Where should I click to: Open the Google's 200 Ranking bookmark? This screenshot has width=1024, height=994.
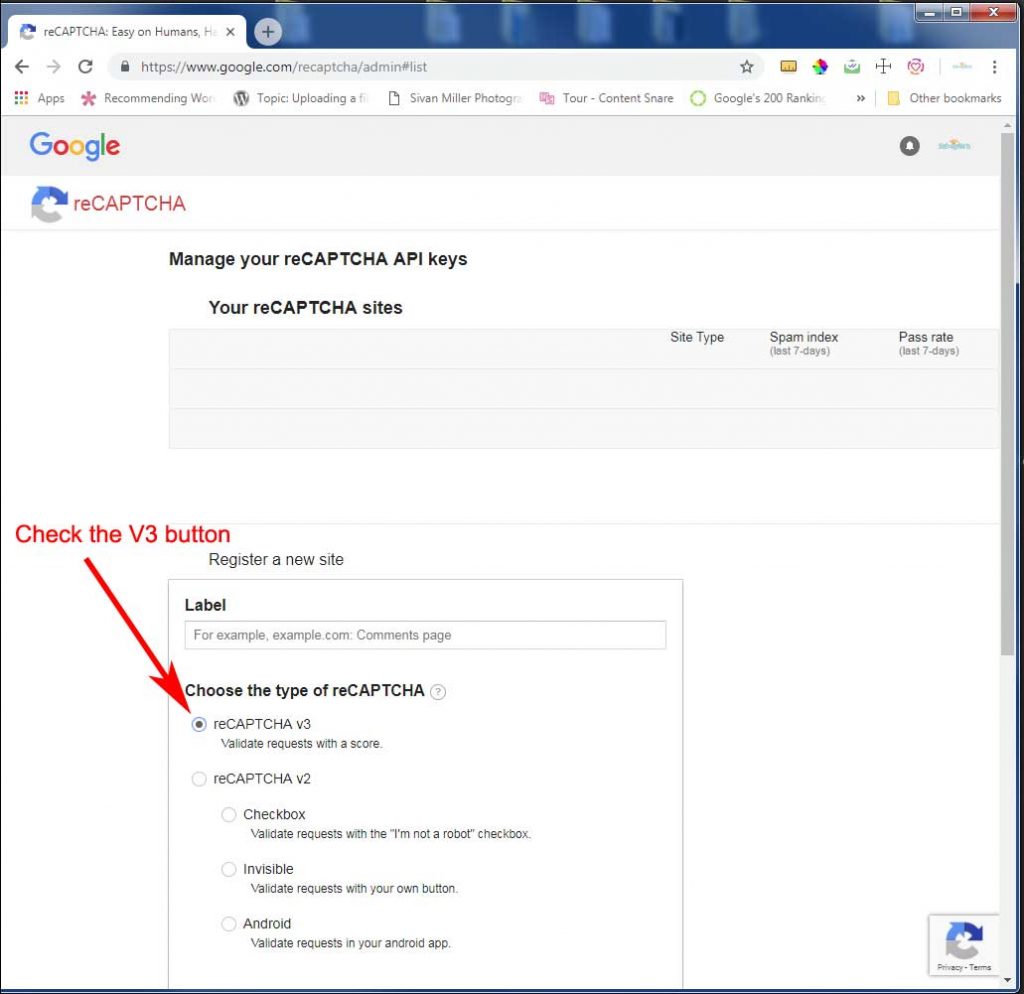tap(759, 98)
